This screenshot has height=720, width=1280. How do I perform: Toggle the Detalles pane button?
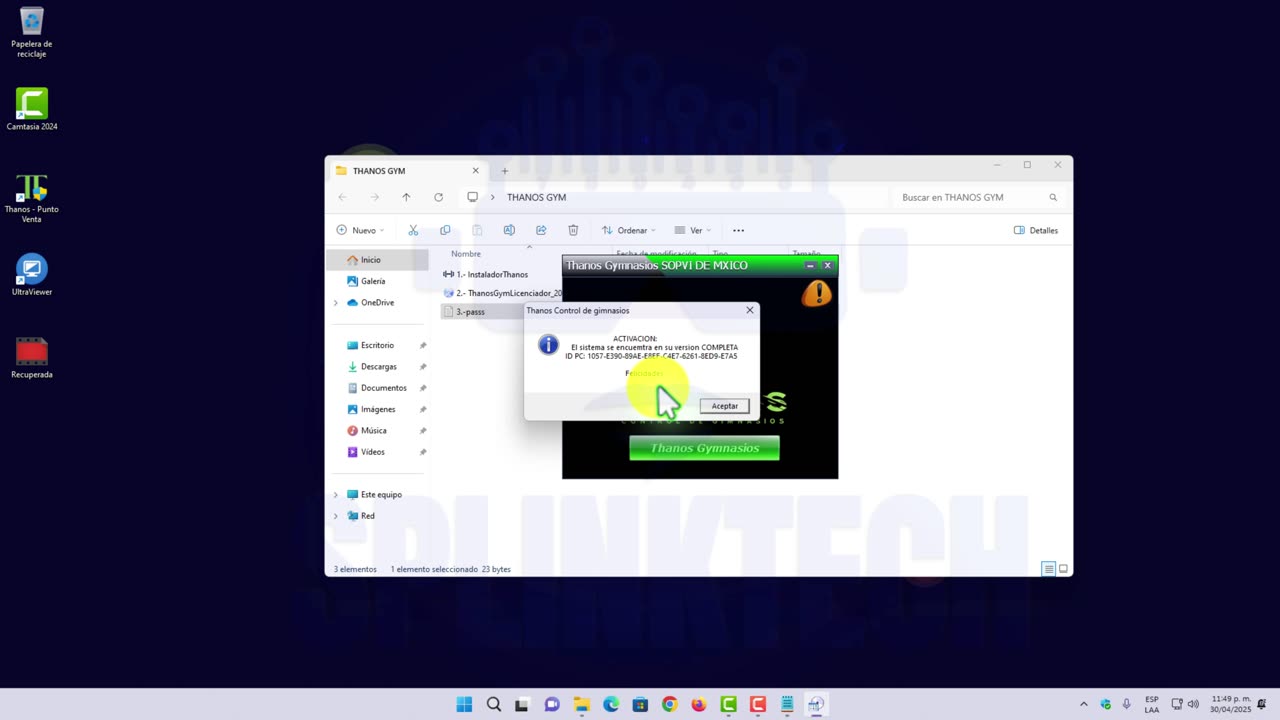tap(1036, 230)
